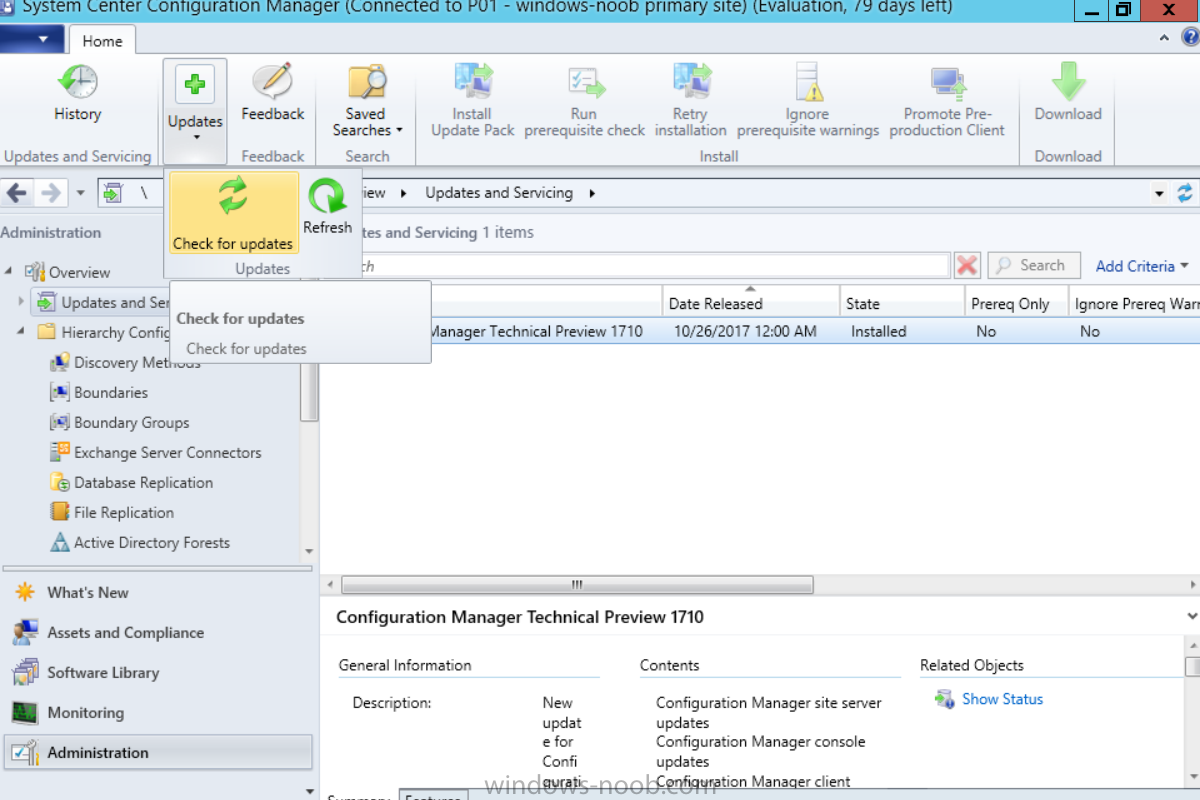Open the Monitoring workspace

69,713
